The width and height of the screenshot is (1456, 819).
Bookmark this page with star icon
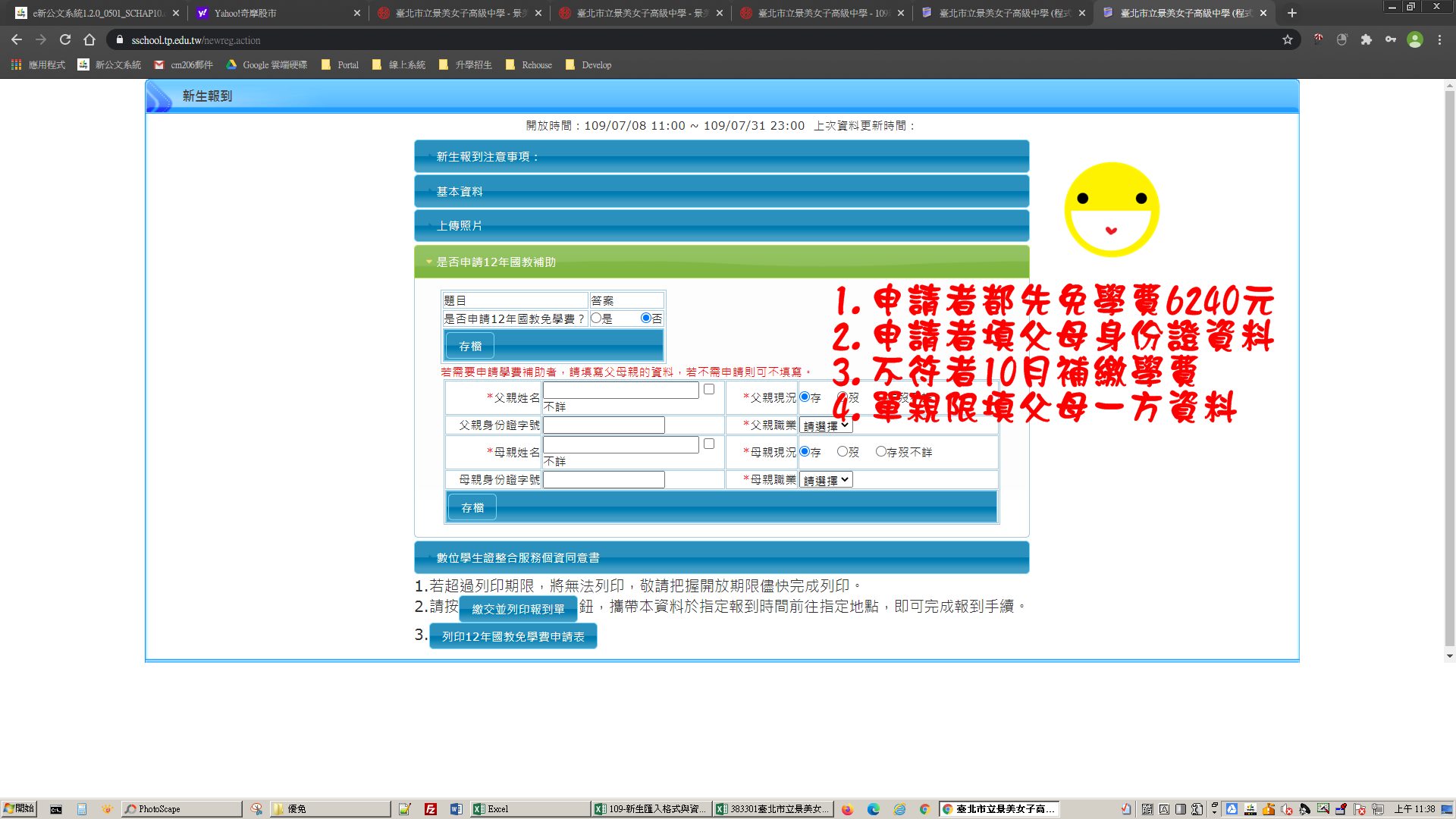tap(1287, 40)
